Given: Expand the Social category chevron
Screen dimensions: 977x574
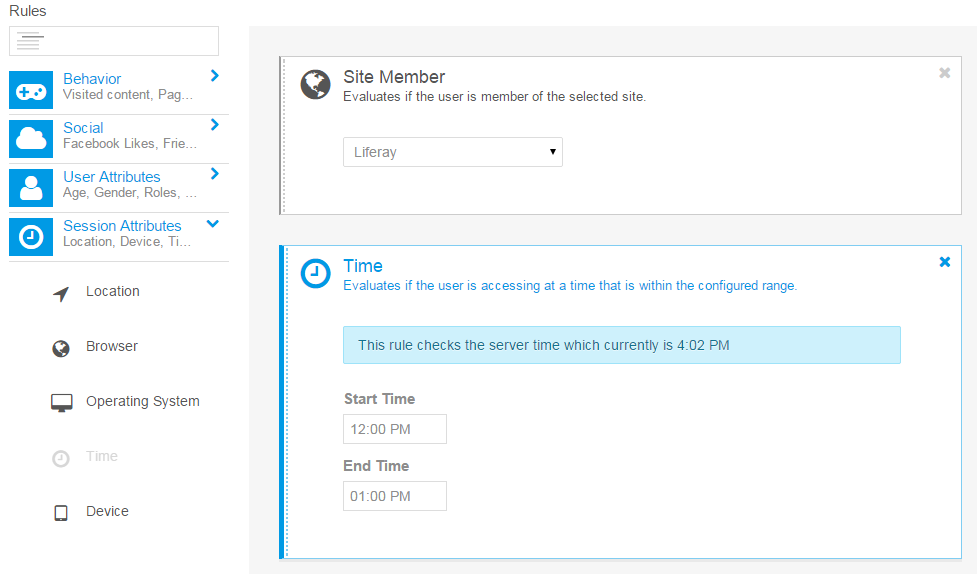Looking at the screenshot, I should click(214, 125).
